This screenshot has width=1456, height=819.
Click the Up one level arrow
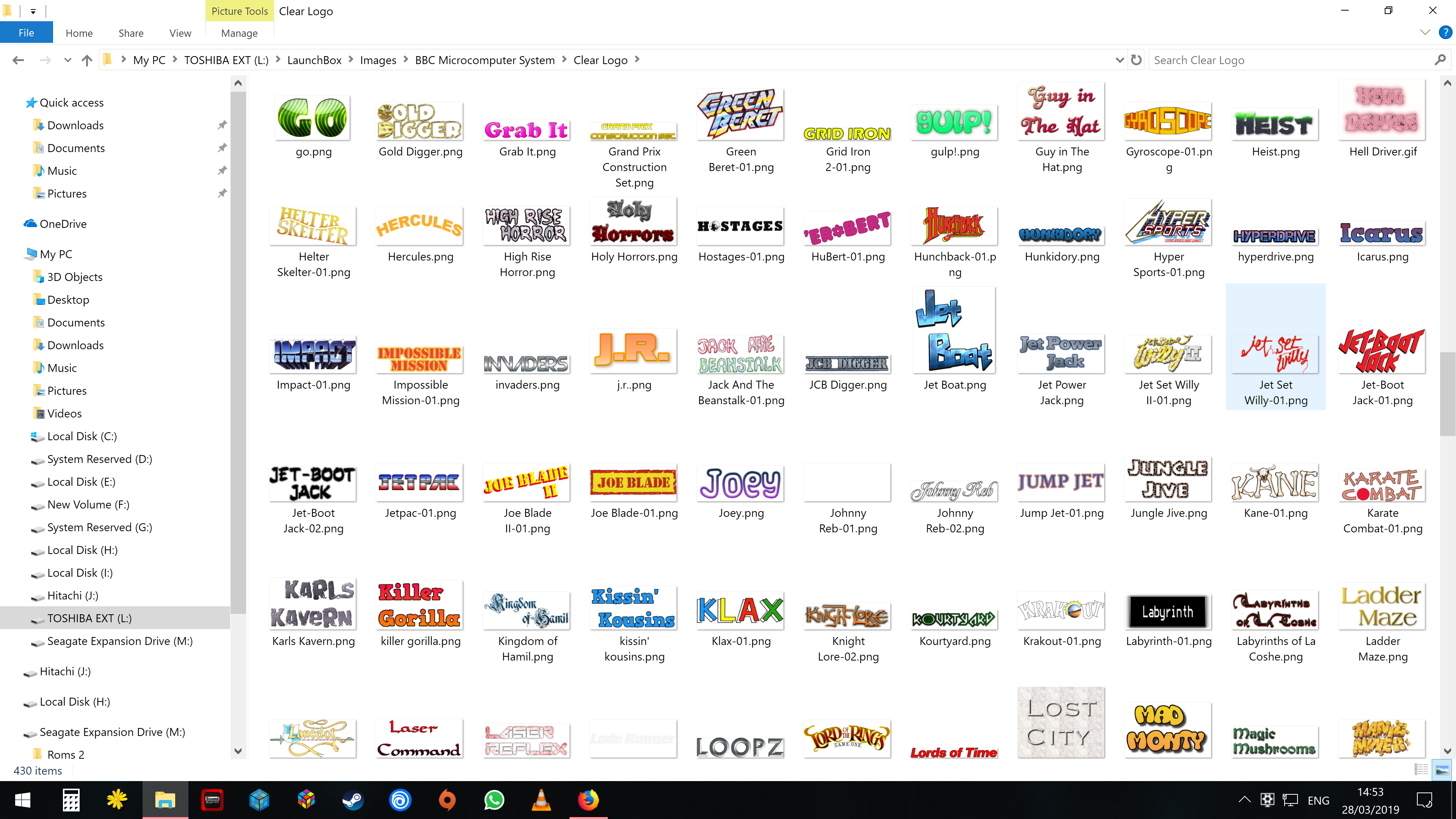click(x=86, y=60)
